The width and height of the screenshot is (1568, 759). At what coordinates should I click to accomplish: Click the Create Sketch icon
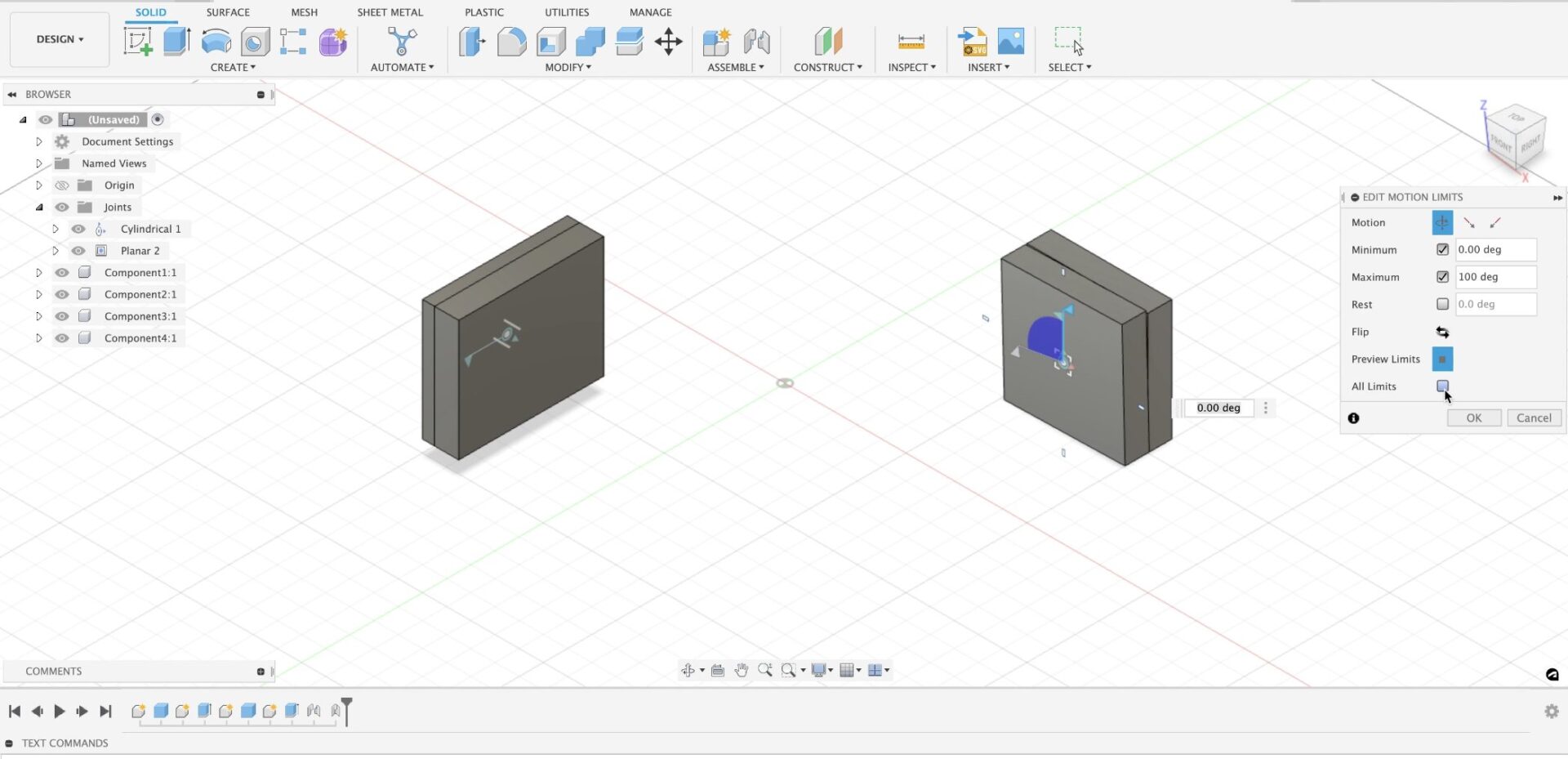tap(137, 41)
